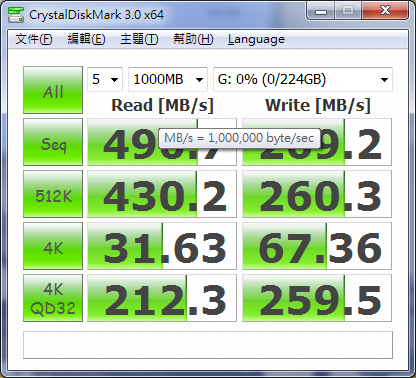Click the 4K write result 67.36
This screenshot has height=378, width=416.
(x=317, y=246)
